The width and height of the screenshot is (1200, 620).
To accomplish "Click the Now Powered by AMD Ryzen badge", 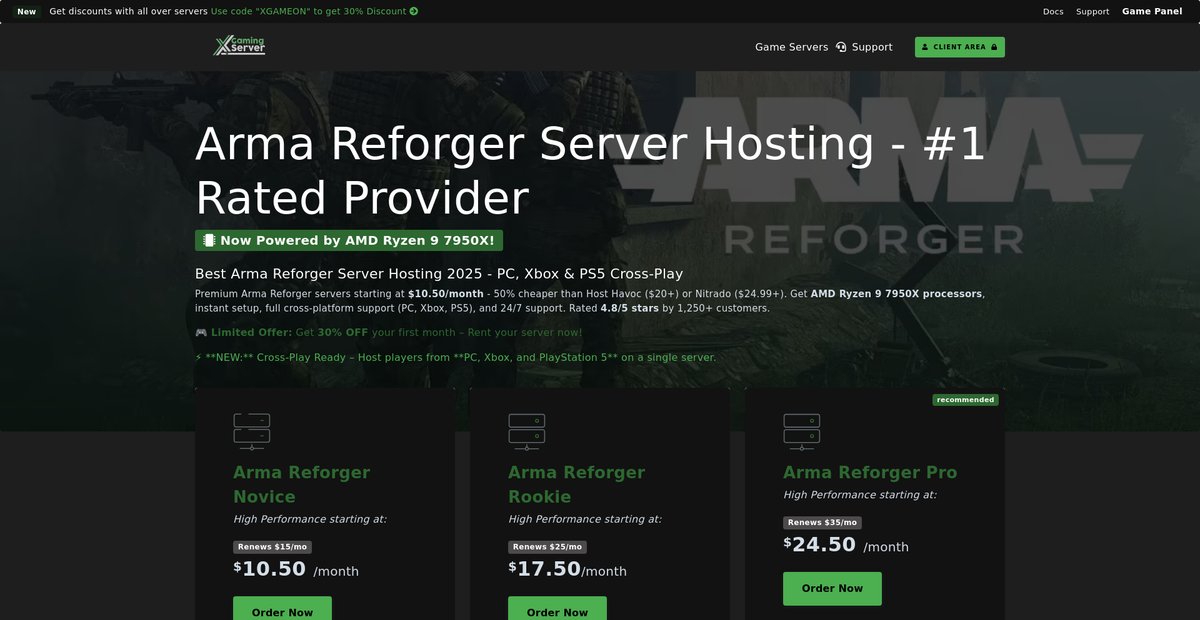I will [x=349, y=240].
